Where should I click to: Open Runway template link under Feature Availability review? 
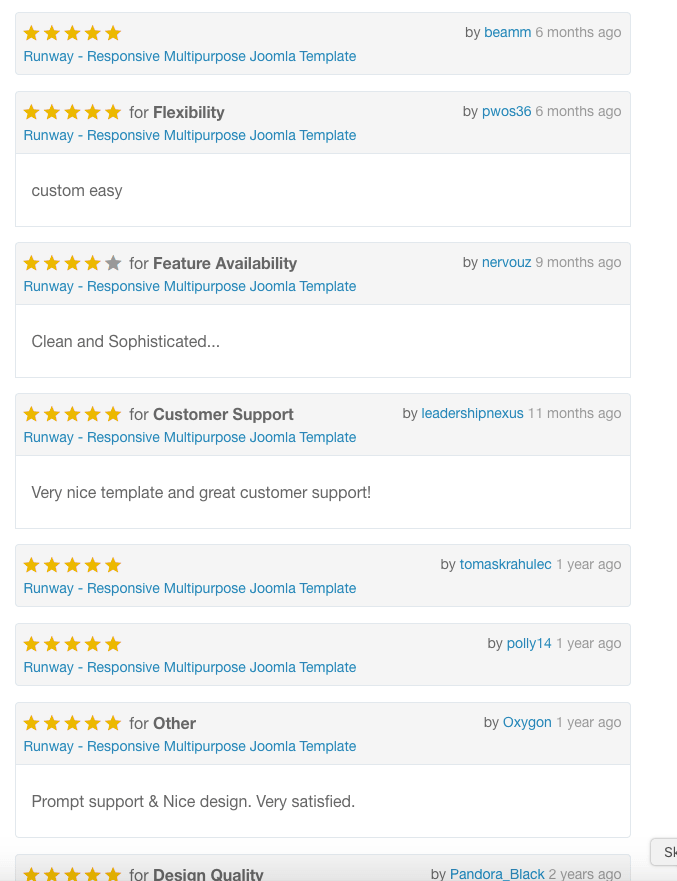[x=190, y=287]
